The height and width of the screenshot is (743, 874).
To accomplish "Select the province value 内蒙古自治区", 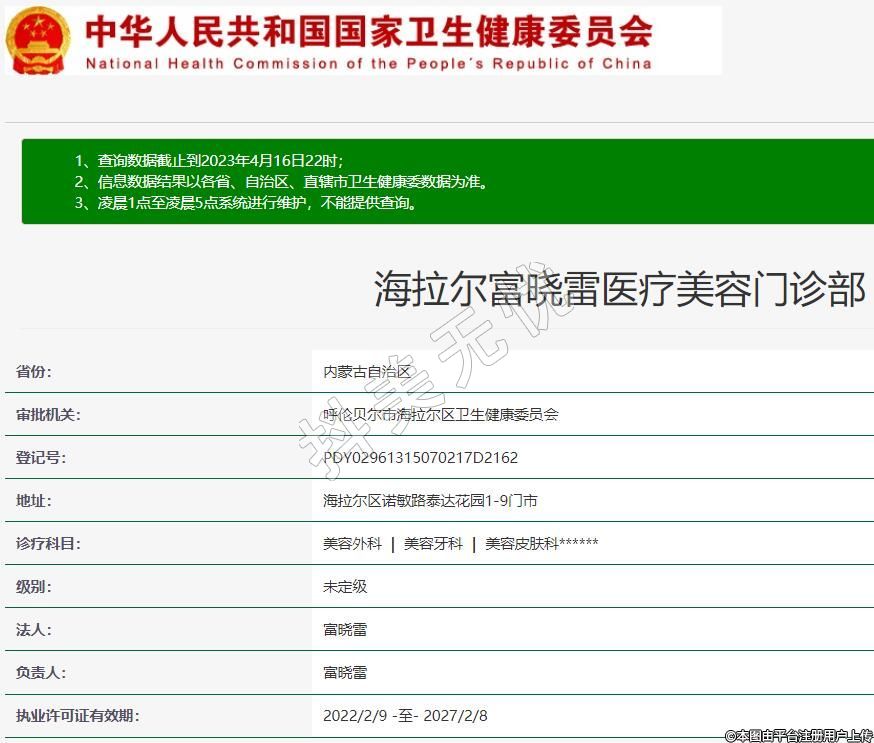I will [x=367, y=372].
